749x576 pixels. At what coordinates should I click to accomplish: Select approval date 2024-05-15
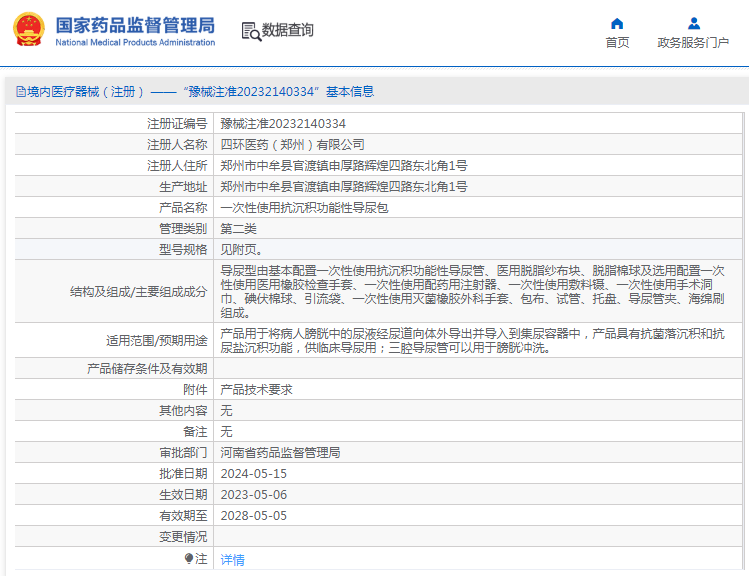point(254,474)
